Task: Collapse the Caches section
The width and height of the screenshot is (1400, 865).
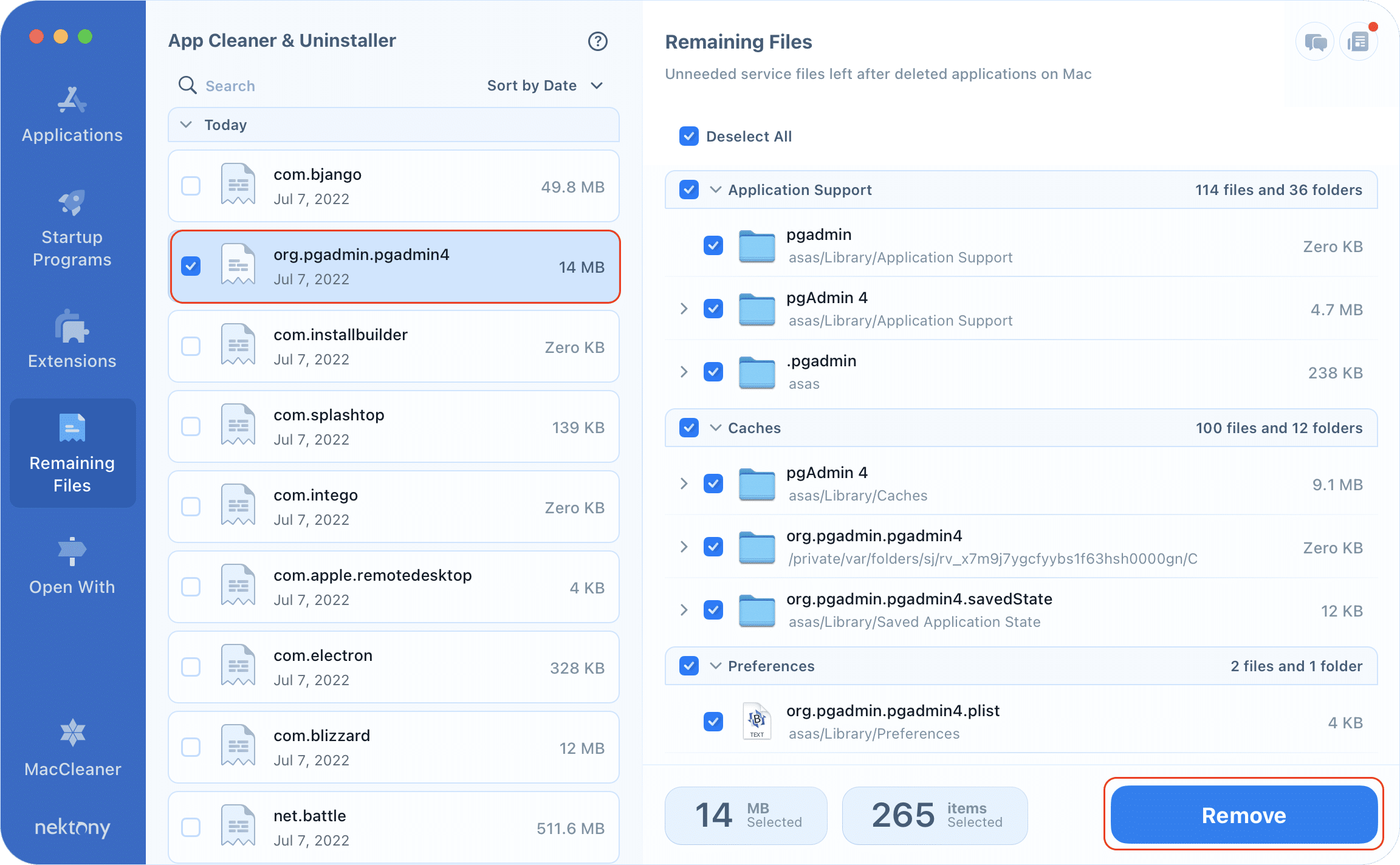Action: pos(715,428)
